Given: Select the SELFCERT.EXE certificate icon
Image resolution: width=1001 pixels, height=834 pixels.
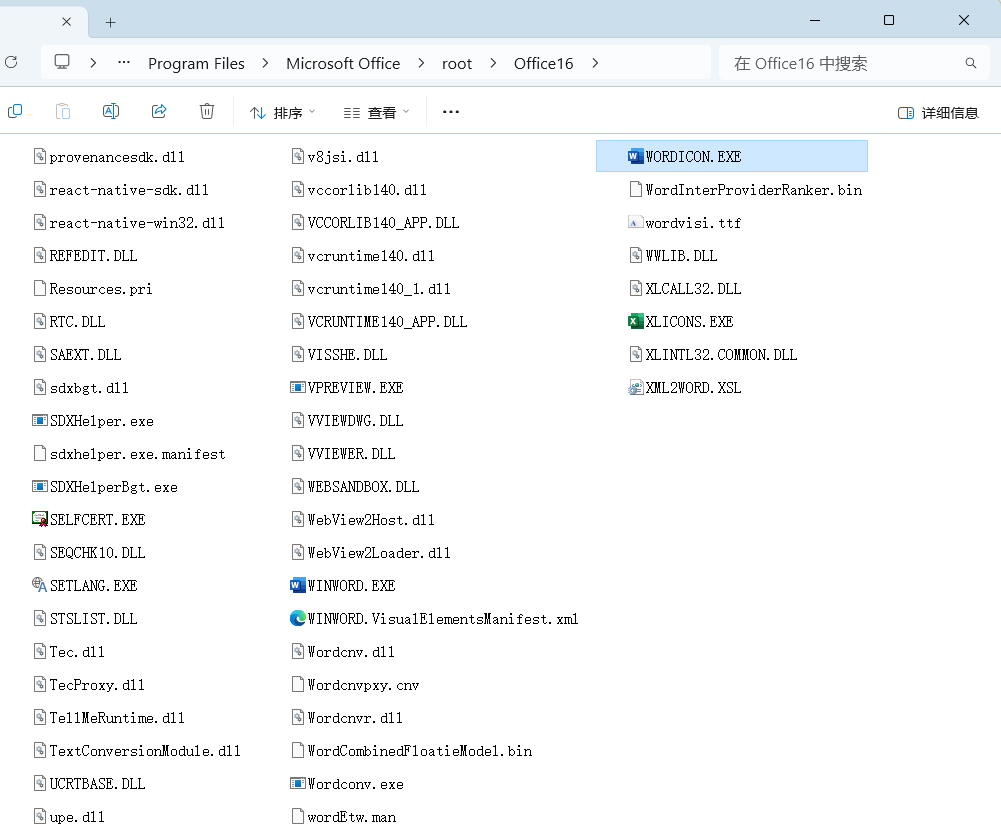Looking at the screenshot, I should click(x=40, y=519).
